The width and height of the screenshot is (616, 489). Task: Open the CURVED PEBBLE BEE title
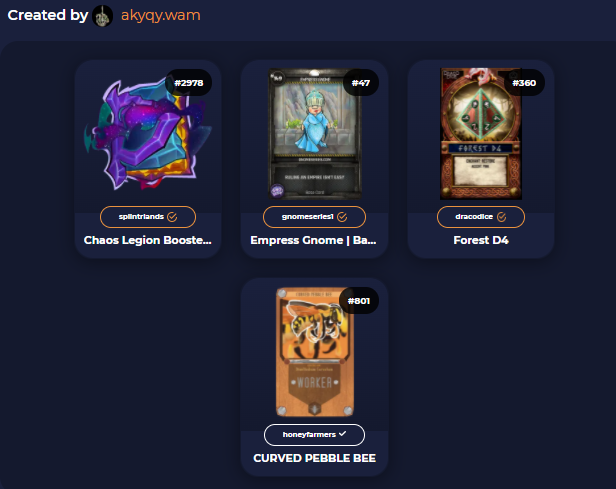coord(314,458)
